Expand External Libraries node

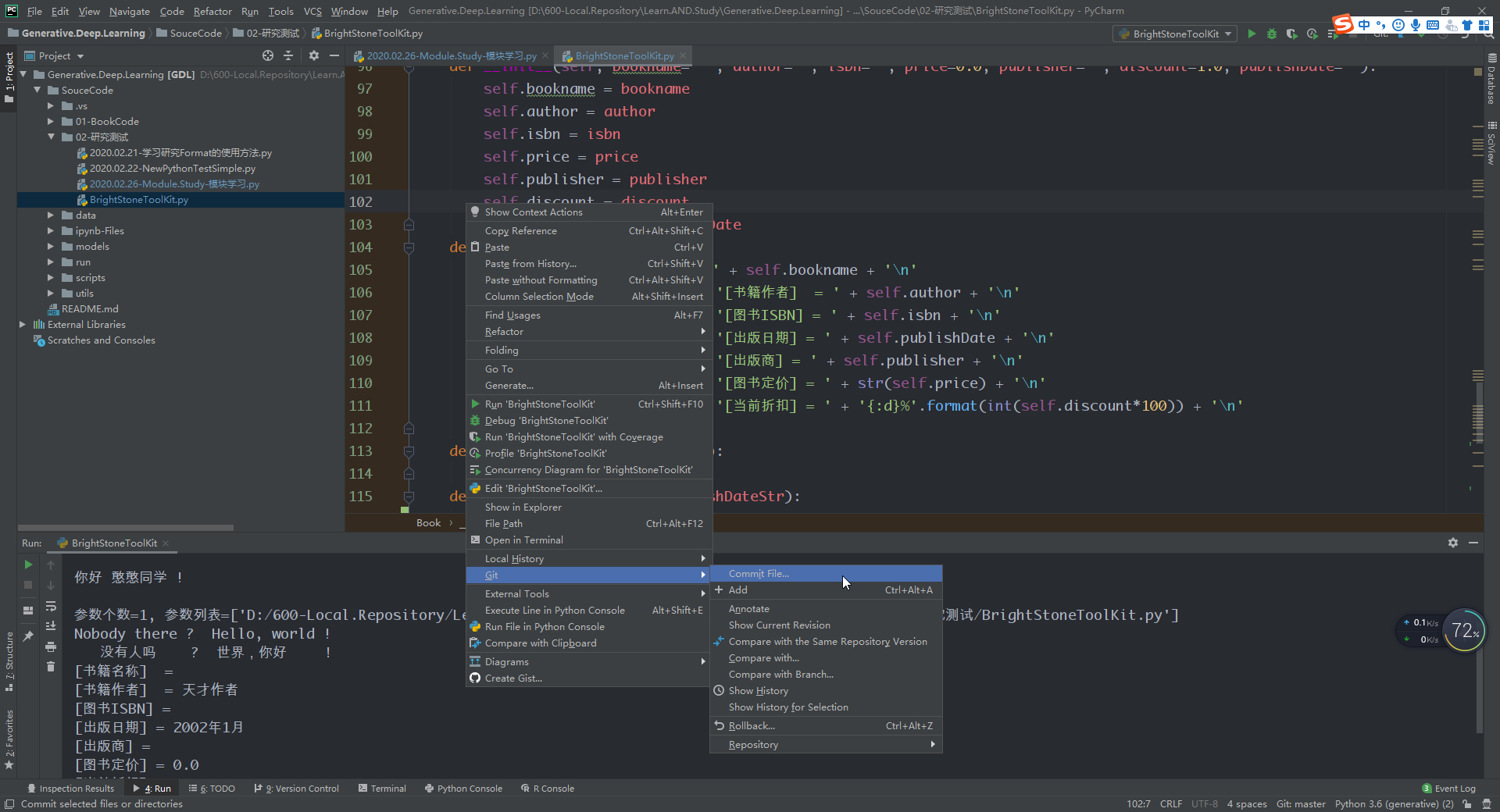click(23, 324)
